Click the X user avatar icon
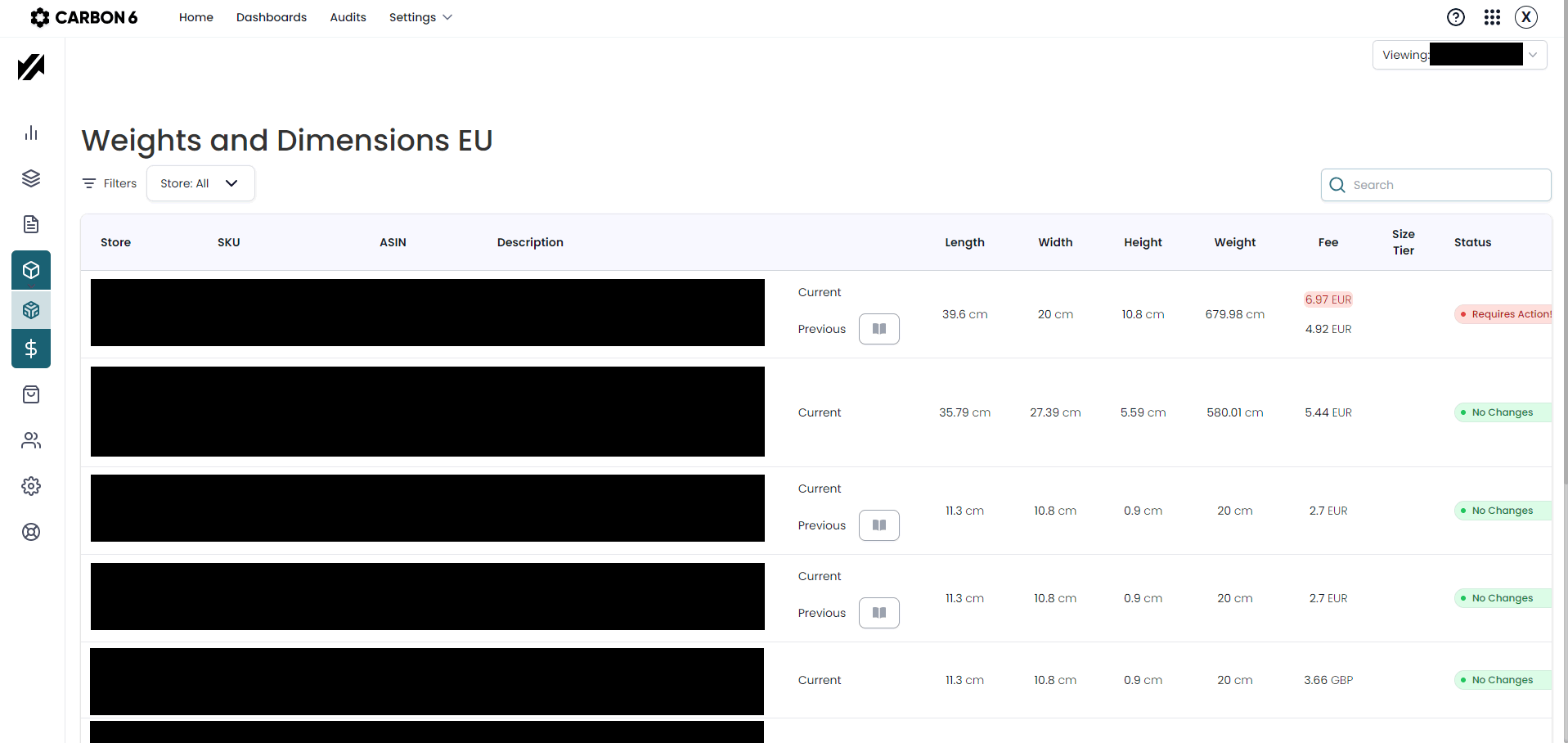Viewport: 1568px width, 743px height. pyautogui.click(x=1526, y=17)
